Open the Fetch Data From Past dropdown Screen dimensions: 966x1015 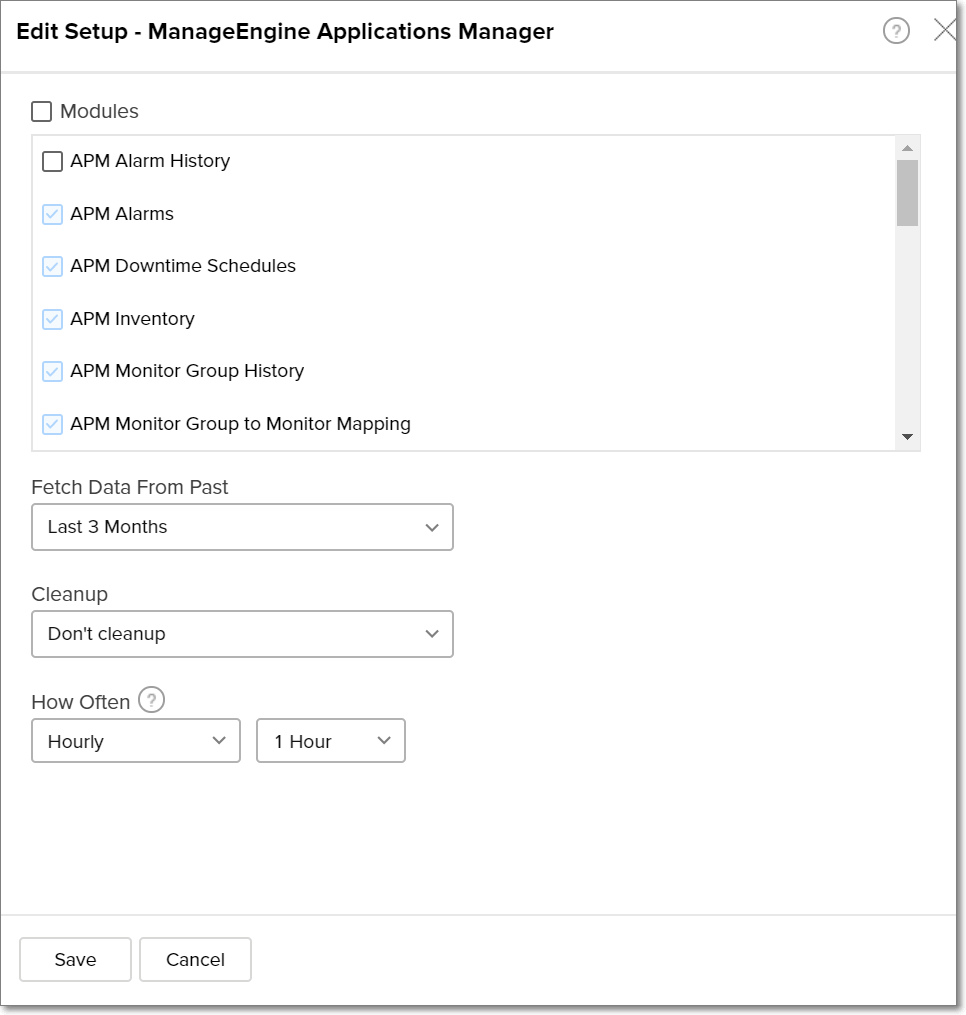[x=242, y=527]
